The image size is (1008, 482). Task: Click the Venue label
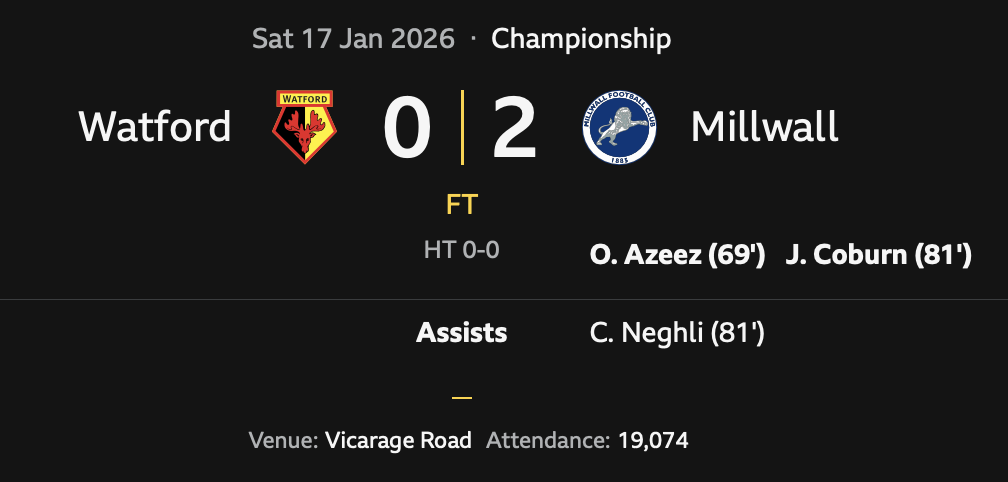(x=283, y=440)
